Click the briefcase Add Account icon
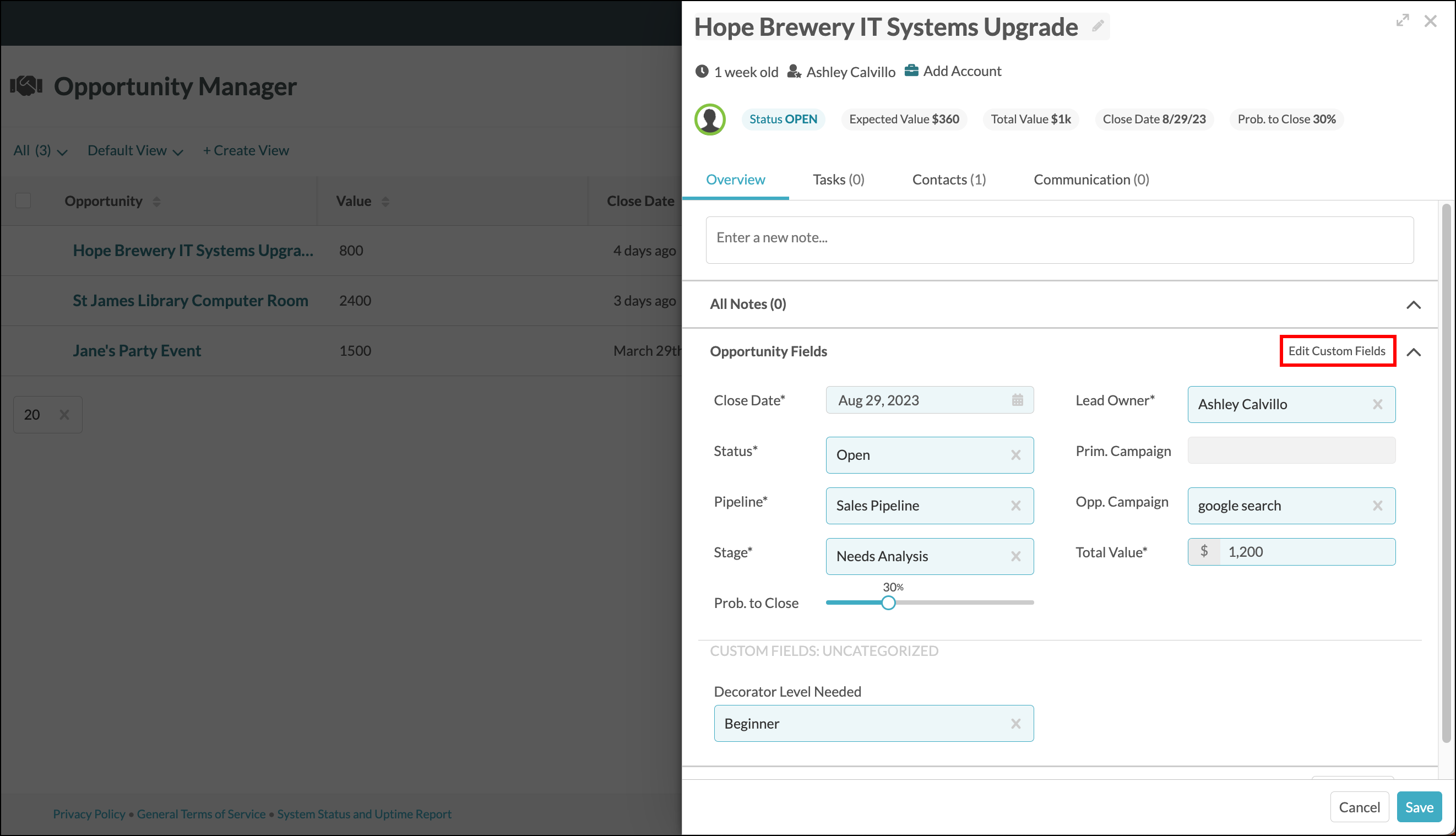 click(911, 71)
